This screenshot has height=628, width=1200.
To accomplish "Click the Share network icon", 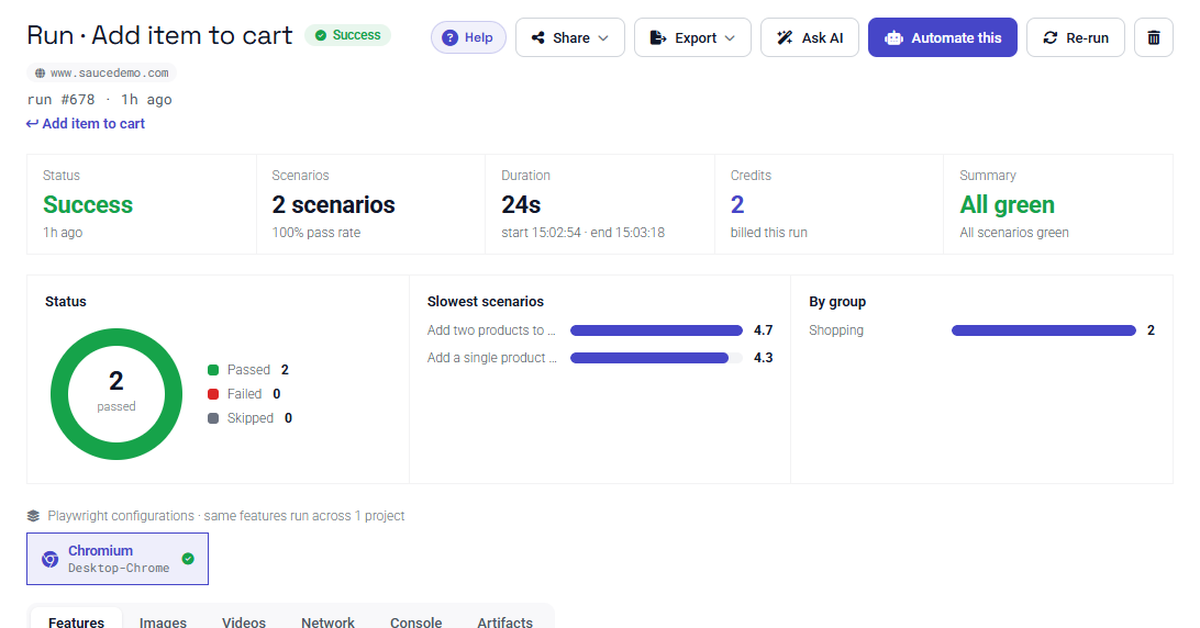I will pyautogui.click(x=538, y=38).
